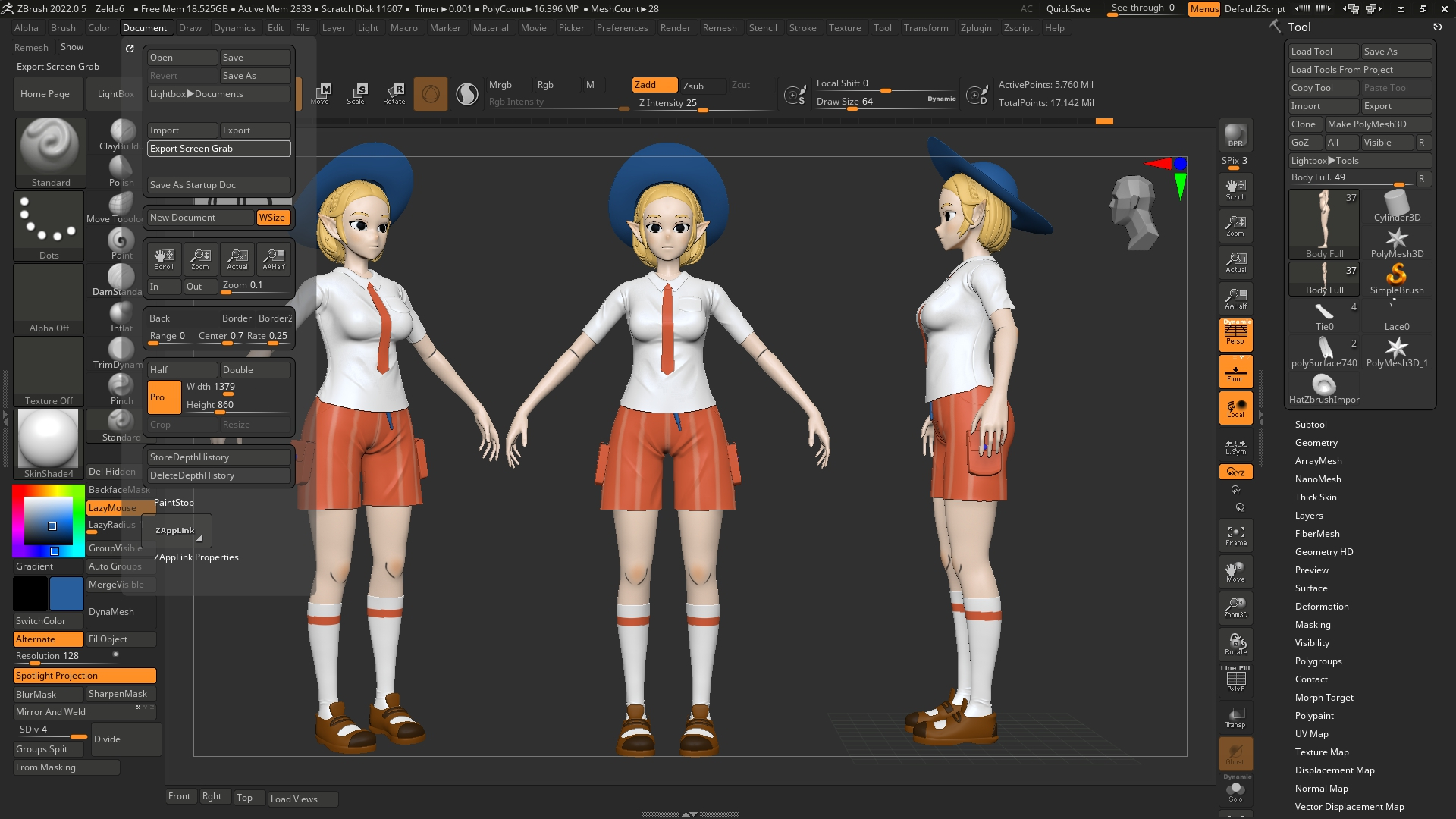Expand the Polygroups section

point(1318,661)
